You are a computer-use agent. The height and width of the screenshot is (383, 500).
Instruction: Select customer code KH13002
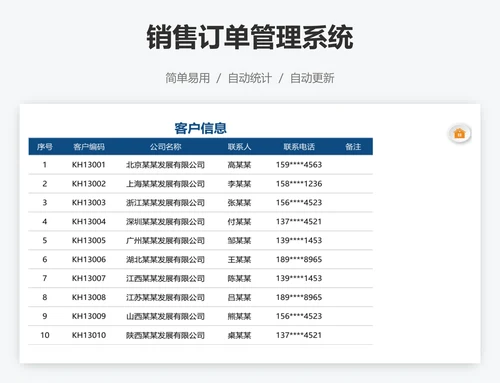tap(89, 184)
